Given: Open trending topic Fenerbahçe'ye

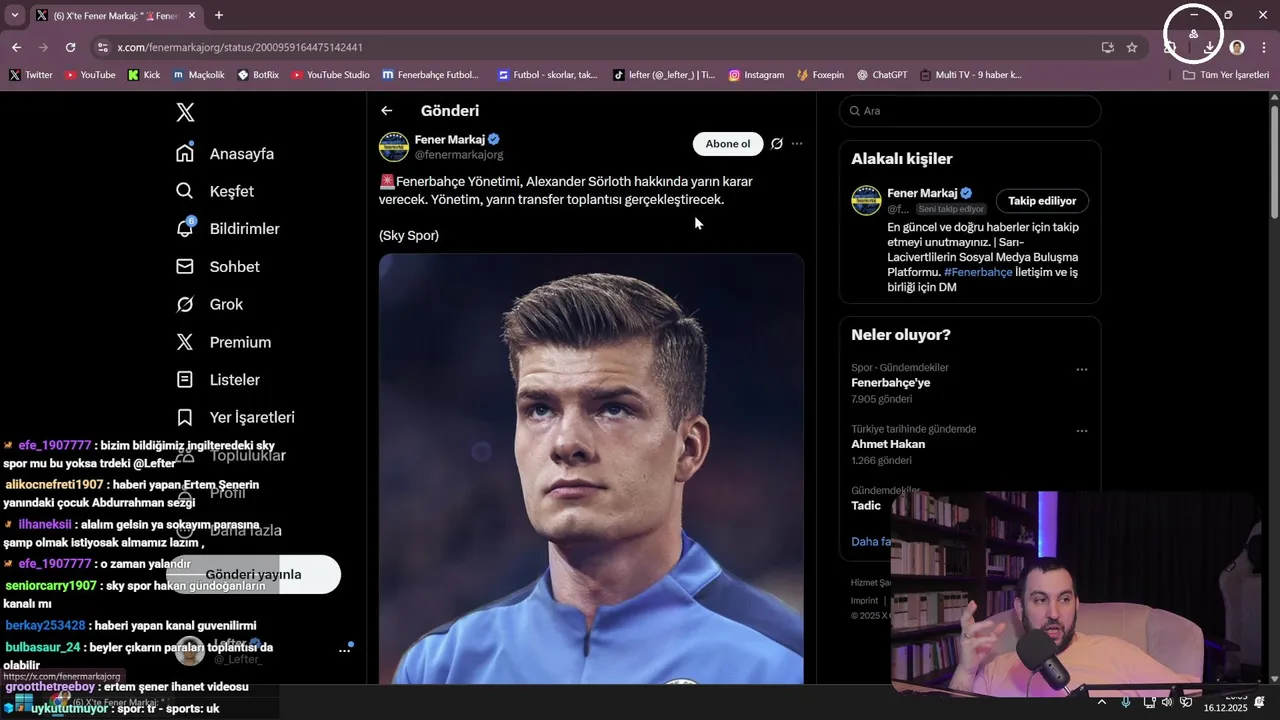Looking at the screenshot, I should (x=890, y=383).
